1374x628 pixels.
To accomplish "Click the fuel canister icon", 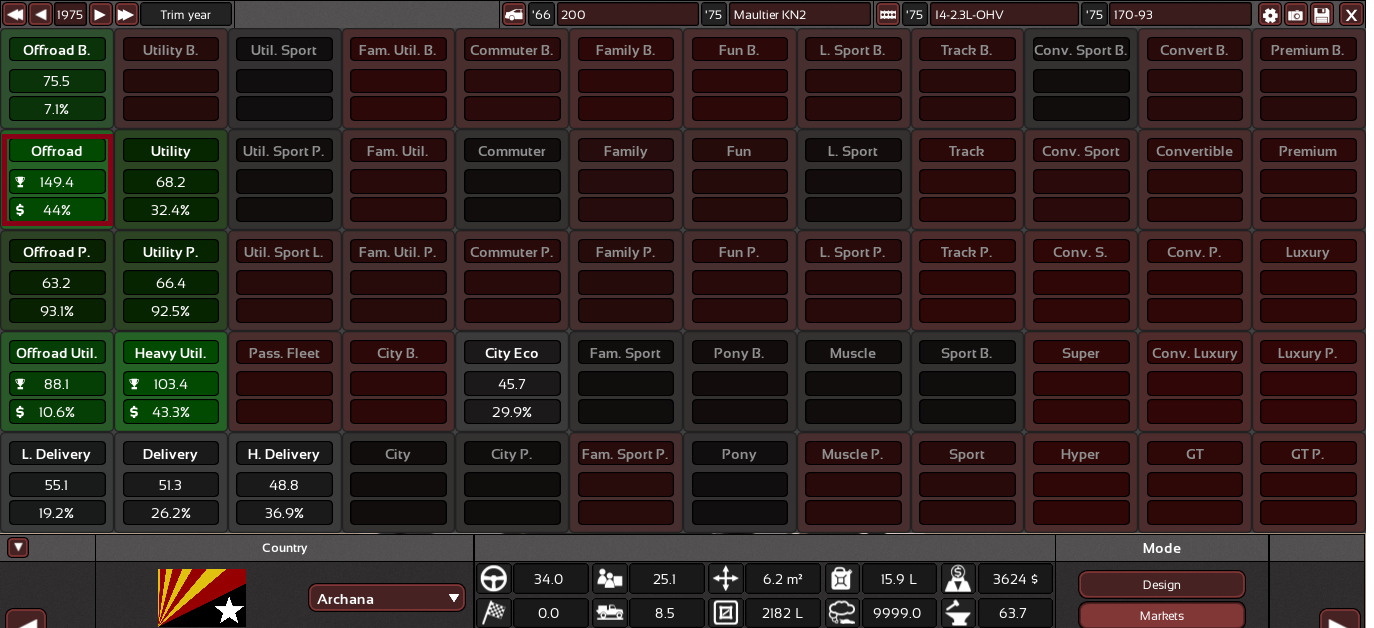I will click(x=843, y=579).
